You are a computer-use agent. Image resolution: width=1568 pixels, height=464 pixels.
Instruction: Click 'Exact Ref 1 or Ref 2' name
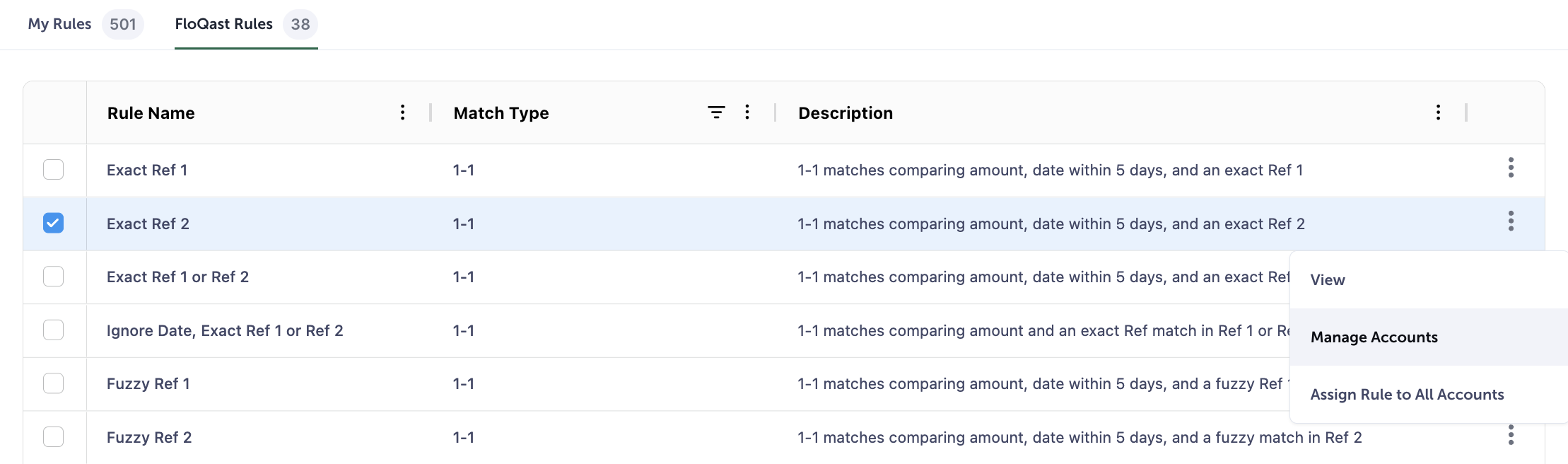pyautogui.click(x=177, y=277)
